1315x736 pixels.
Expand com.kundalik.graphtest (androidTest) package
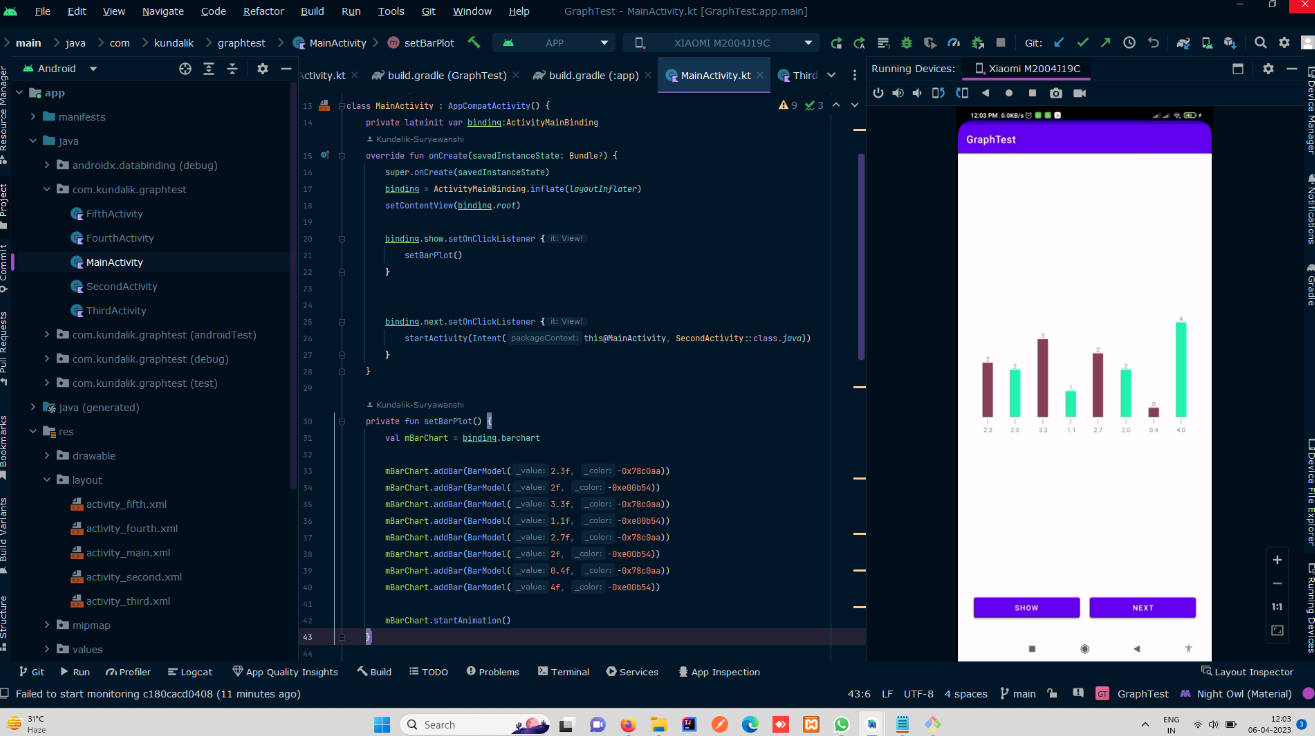click(x=47, y=335)
